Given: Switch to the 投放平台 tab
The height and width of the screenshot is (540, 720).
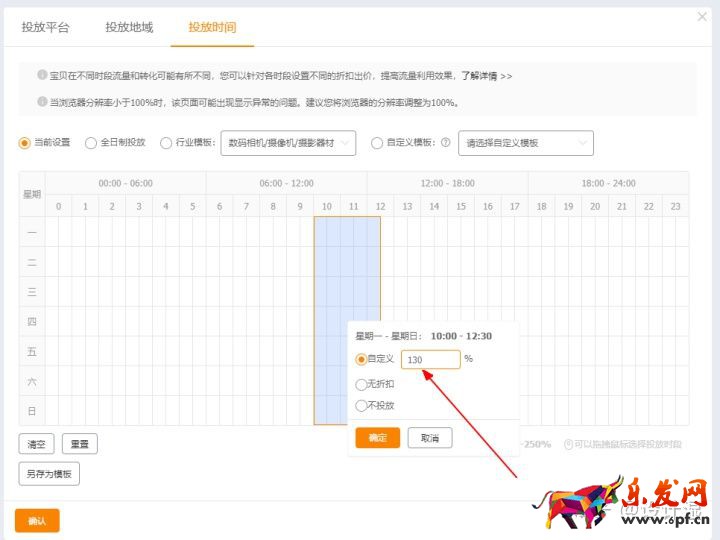Looking at the screenshot, I should pos(46,27).
